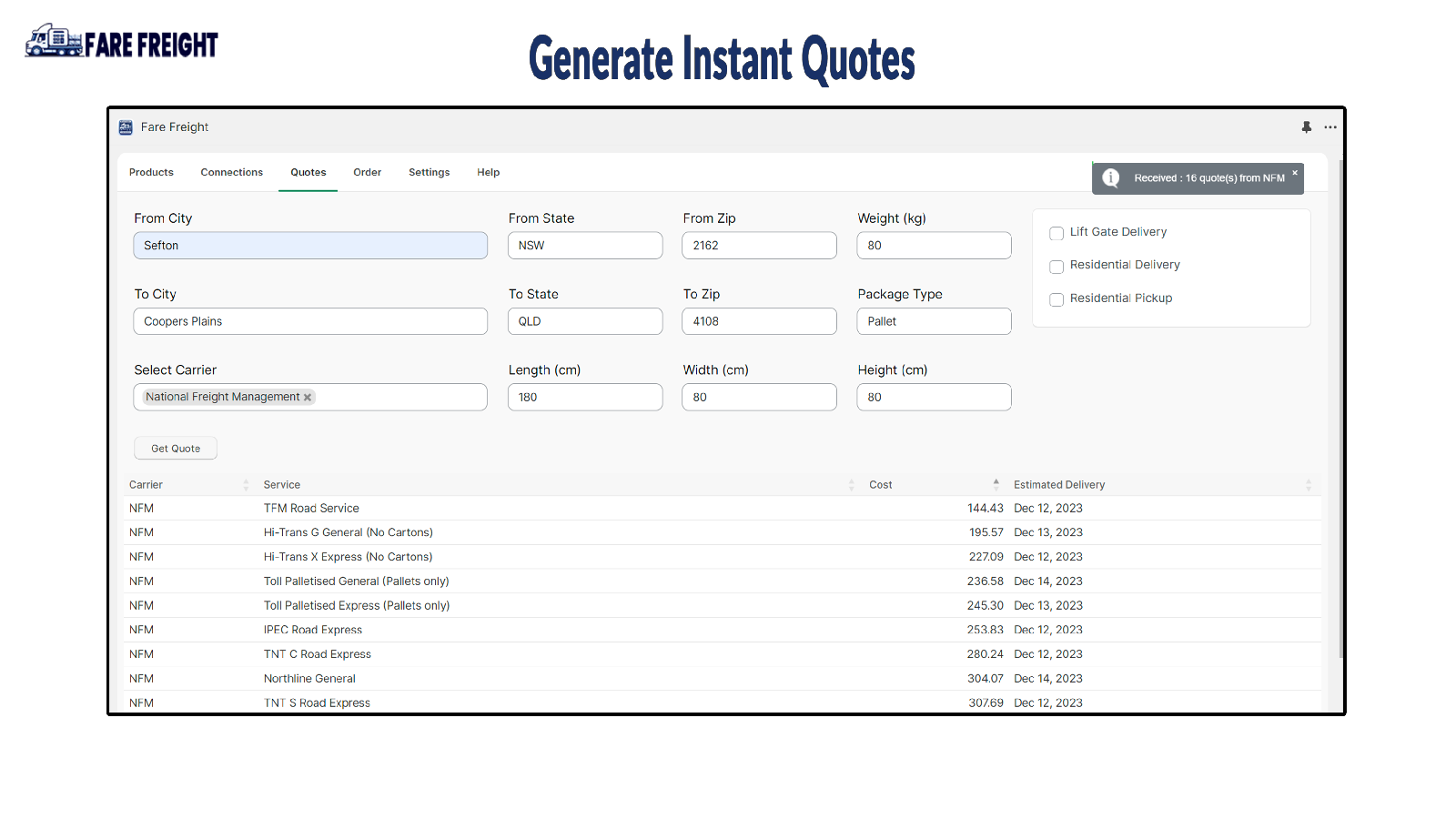Click the cost value 144.43
The width and height of the screenshot is (1456, 819).
986,509
